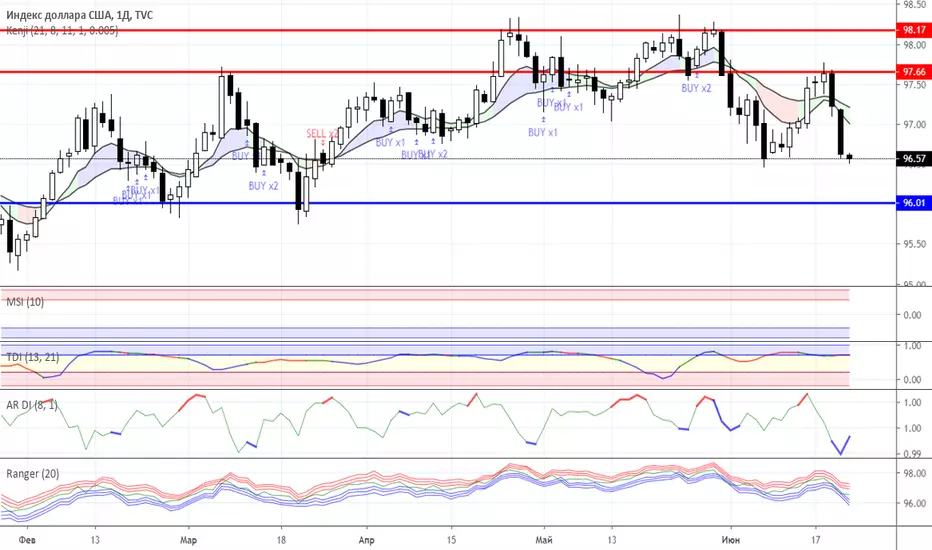Click the 15 date label on the time axis
Image resolution: width=932 pixels, height=550 pixels.
451,540
